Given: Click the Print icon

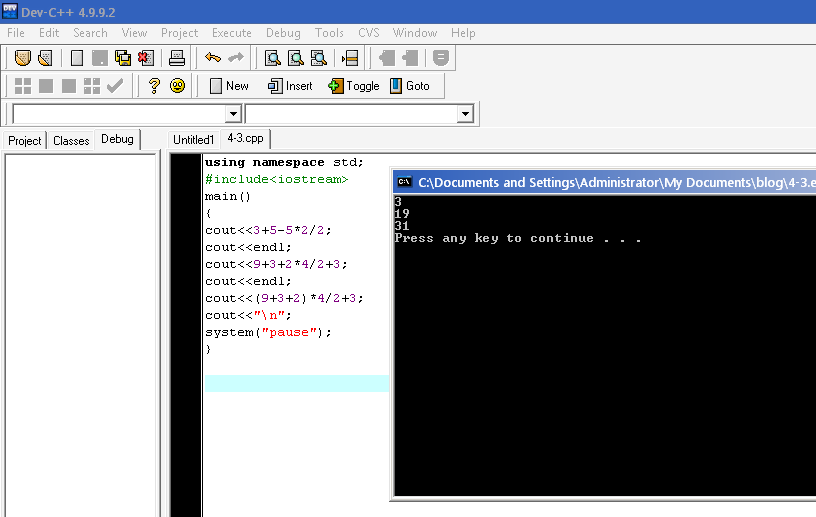Looking at the screenshot, I should (x=177, y=58).
